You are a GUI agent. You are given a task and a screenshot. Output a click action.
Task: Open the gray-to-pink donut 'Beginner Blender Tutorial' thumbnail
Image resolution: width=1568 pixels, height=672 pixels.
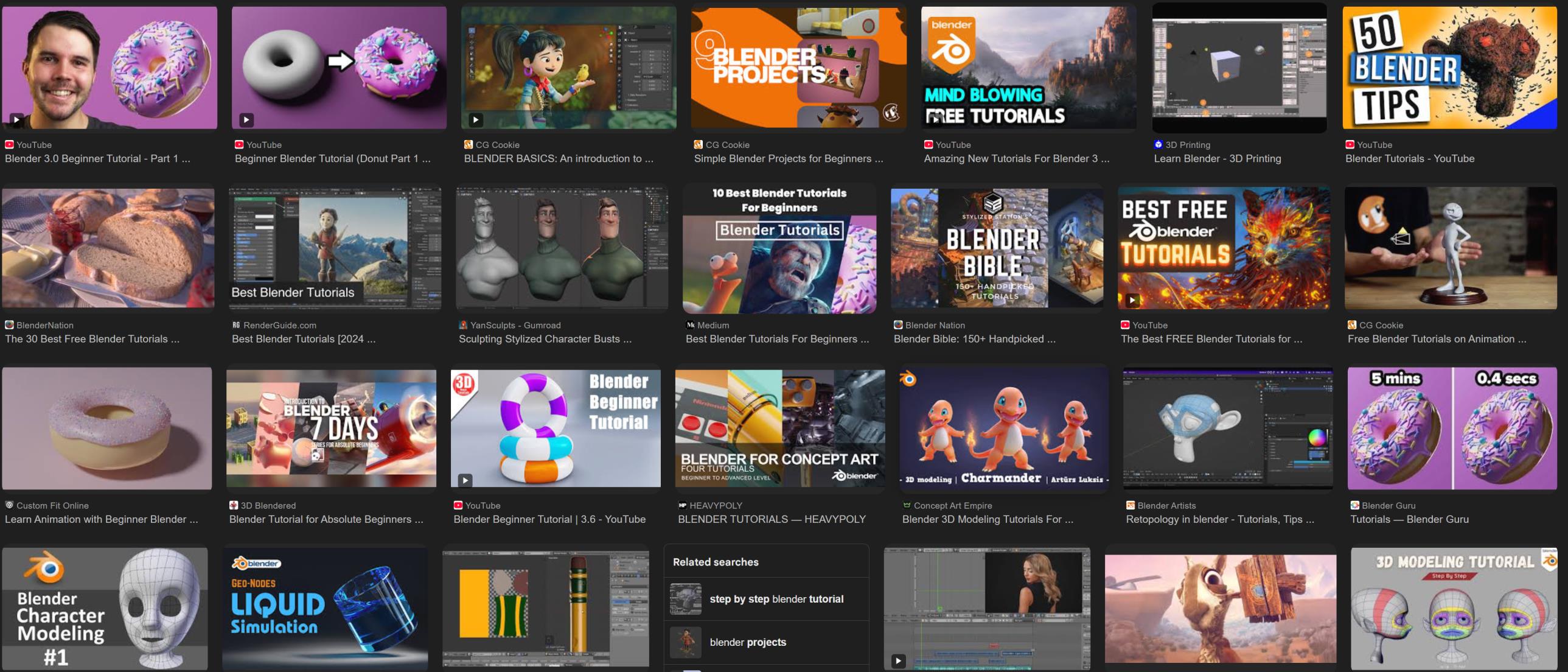click(339, 68)
